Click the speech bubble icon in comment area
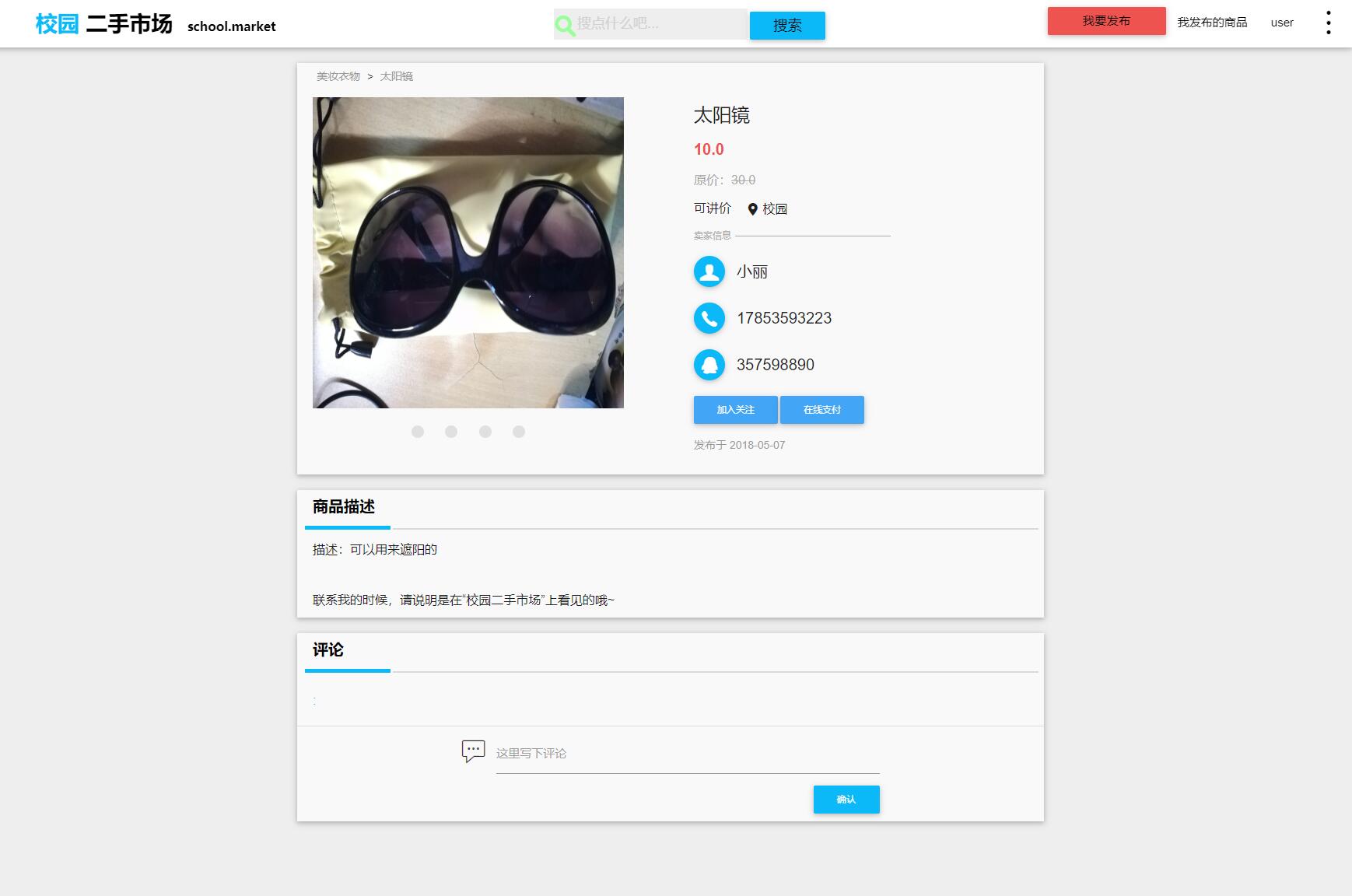Viewport: 1352px width, 896px height. click(x=474, y=751)
